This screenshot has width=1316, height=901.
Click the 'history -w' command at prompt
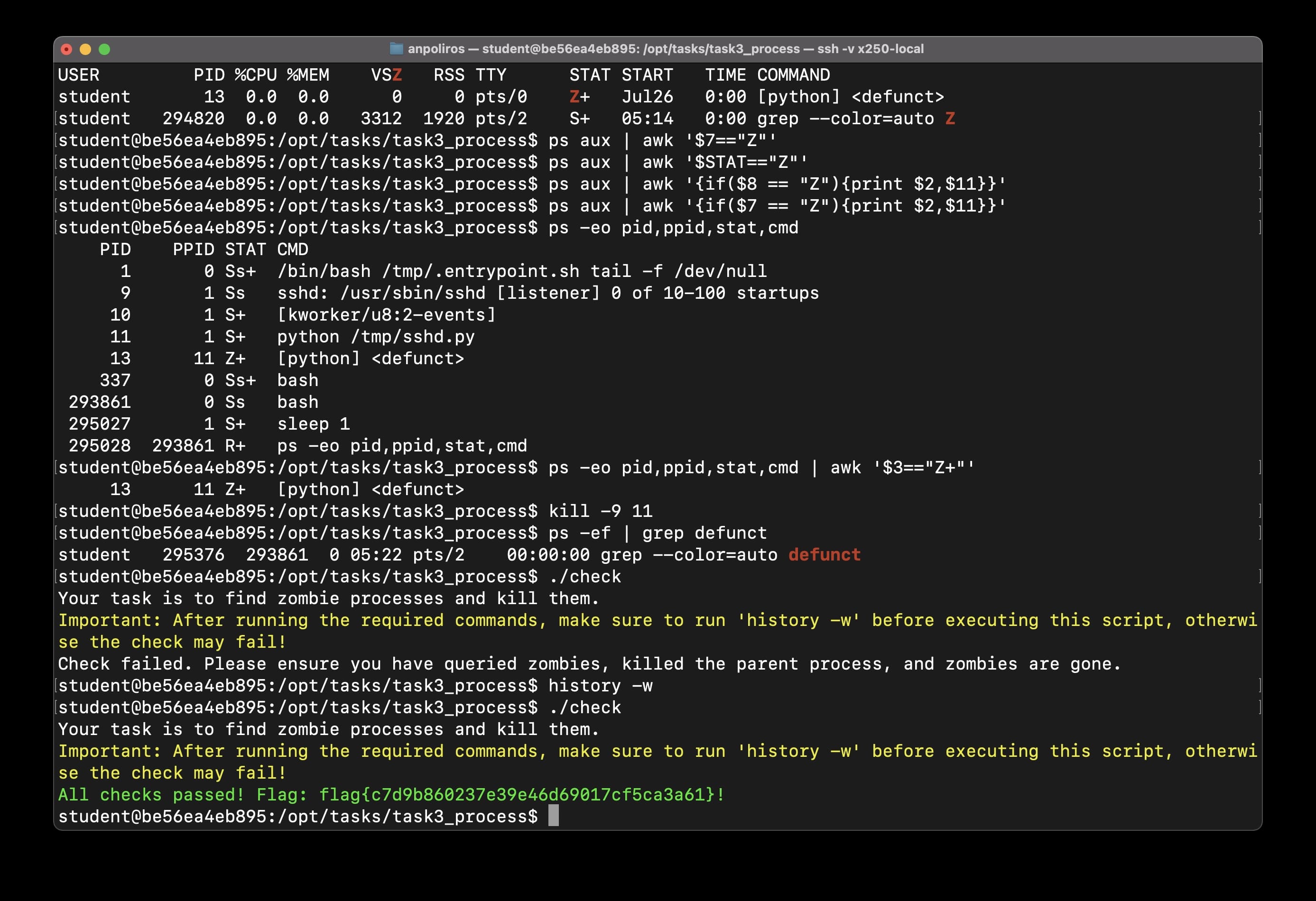600,685
